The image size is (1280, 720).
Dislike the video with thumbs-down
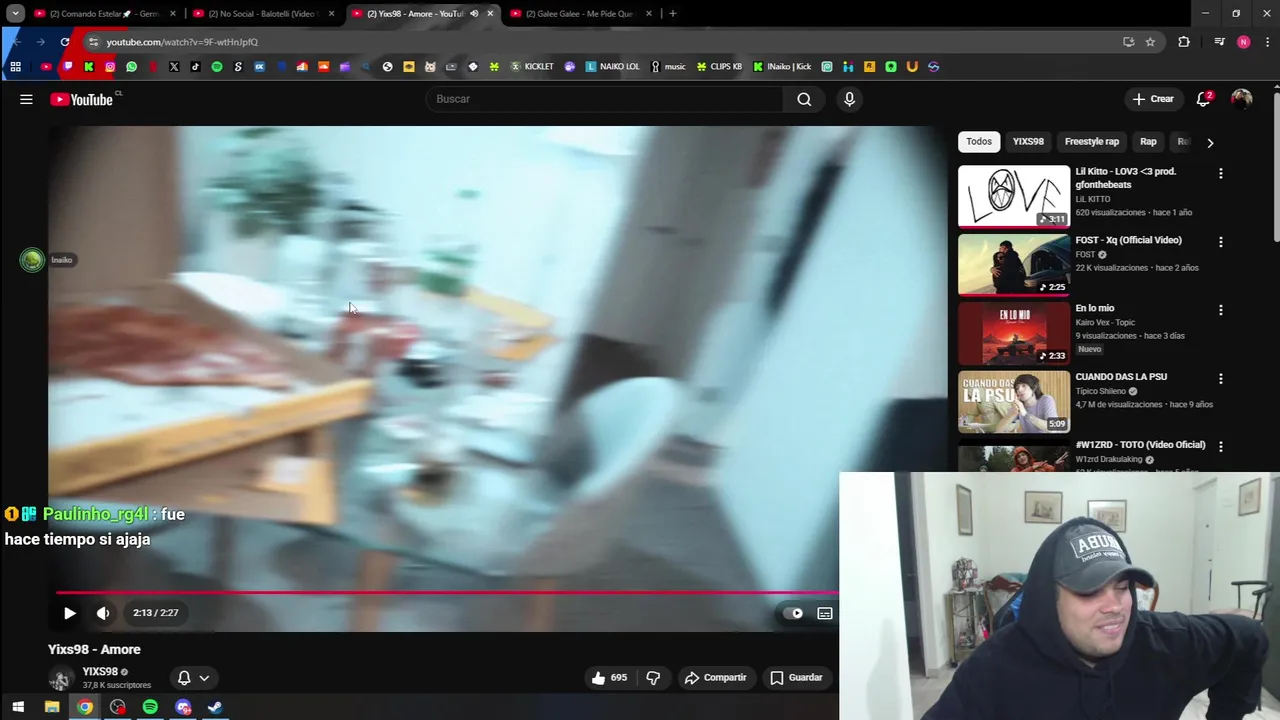pyautogui.click(x=653, y=677)
